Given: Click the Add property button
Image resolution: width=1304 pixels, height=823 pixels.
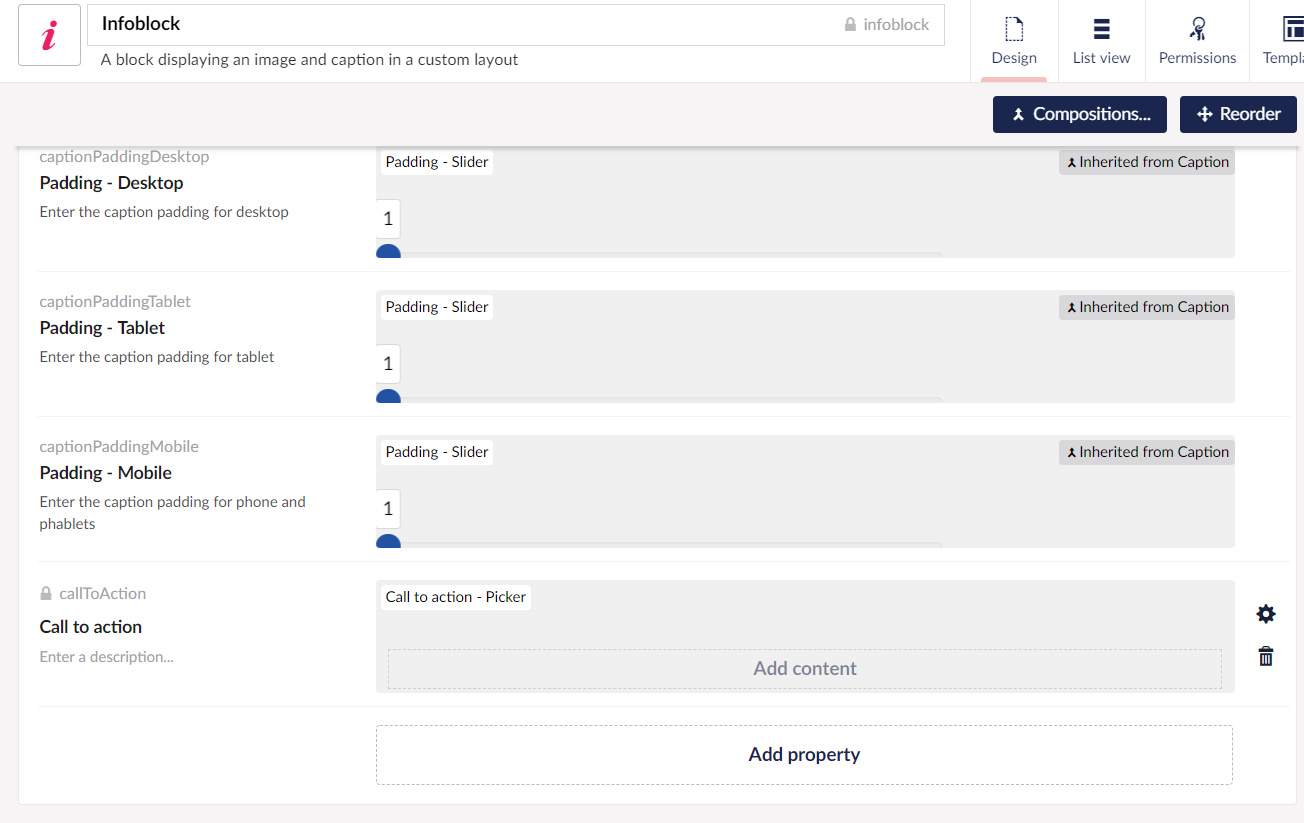Looking at the screenshot, I should tap(804, 754).
